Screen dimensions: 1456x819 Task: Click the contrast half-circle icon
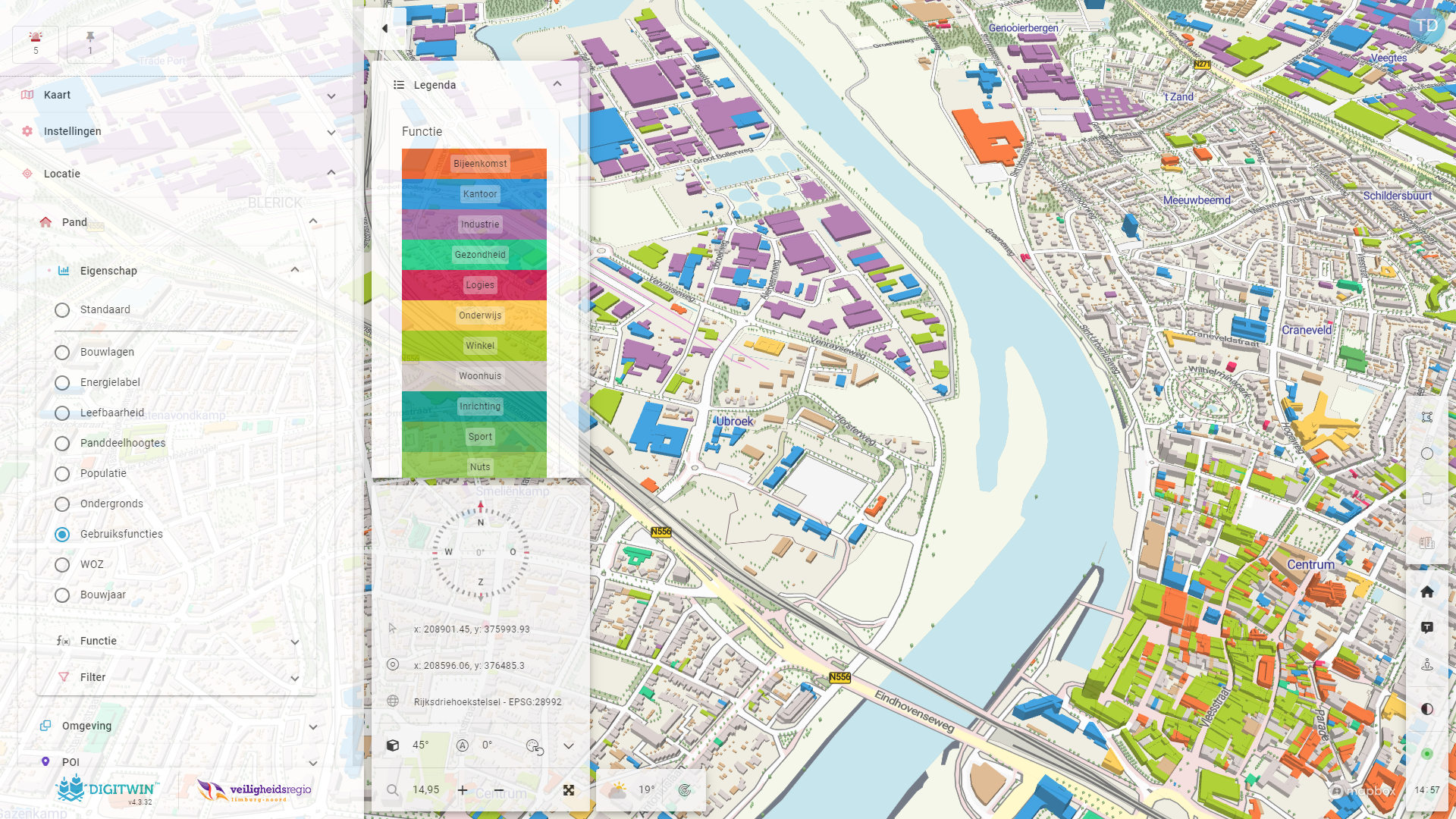(x=1426, y=709)
